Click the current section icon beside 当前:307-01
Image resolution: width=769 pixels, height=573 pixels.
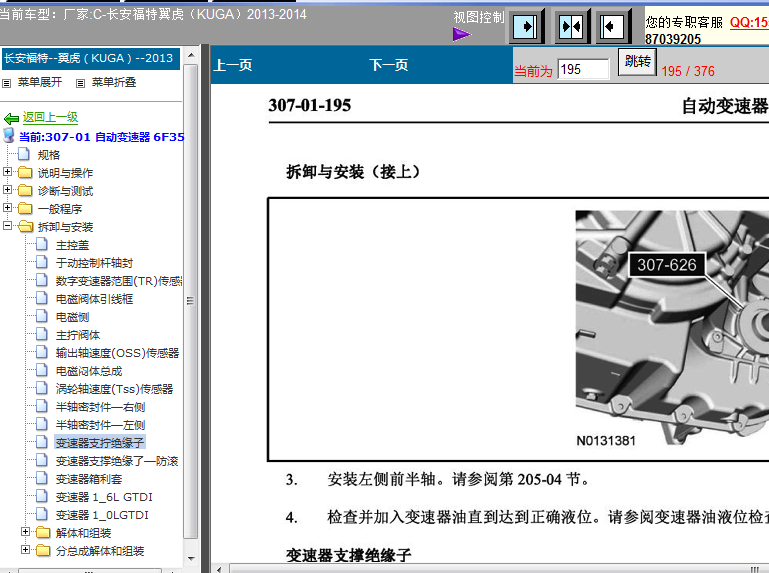pyautogui.click(x=9, y=136)
